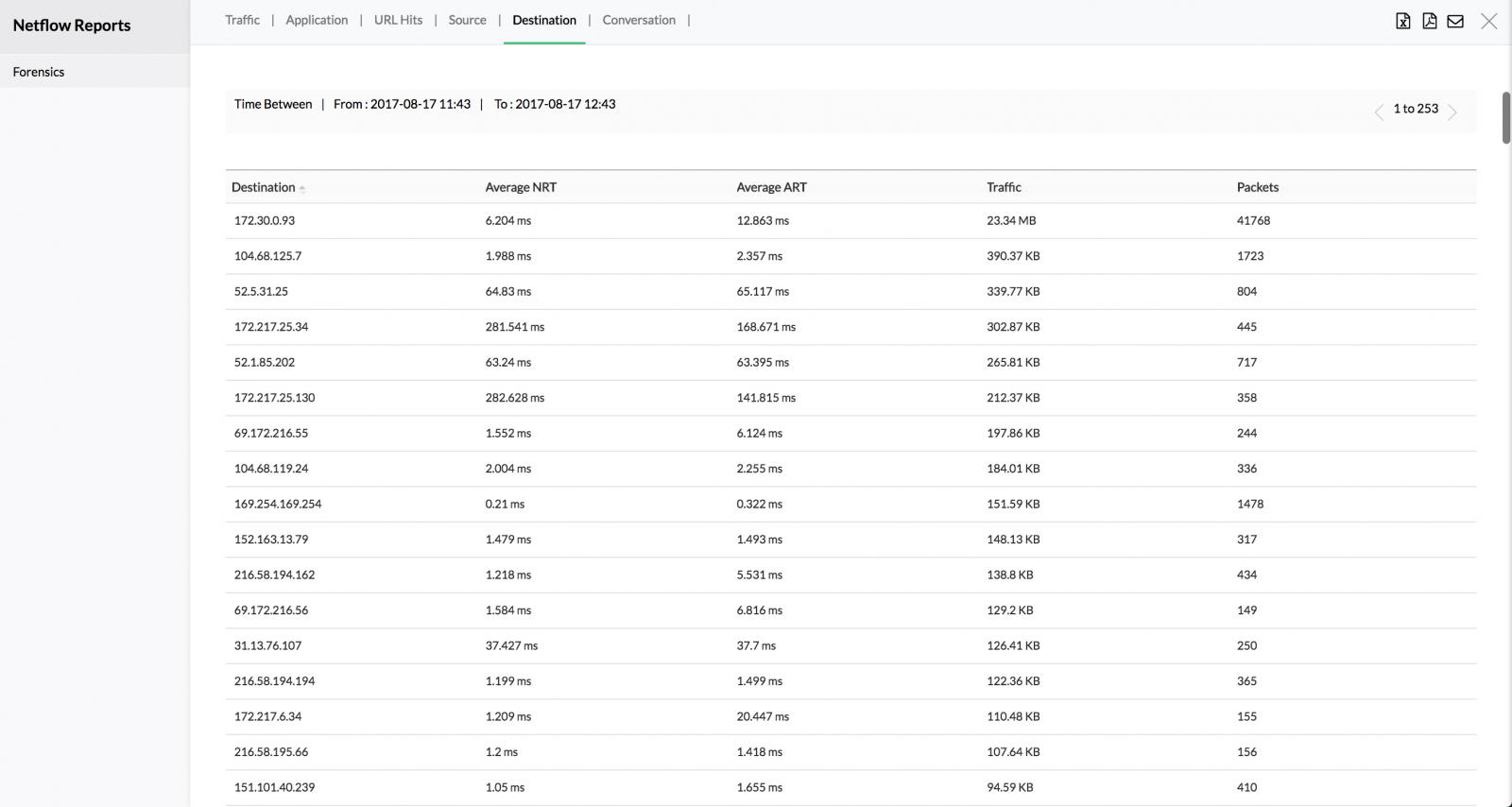Screen dimensions: 1512x807
Task: Select destination IP 172.217.25.130
Action: (x=275, y=398)
